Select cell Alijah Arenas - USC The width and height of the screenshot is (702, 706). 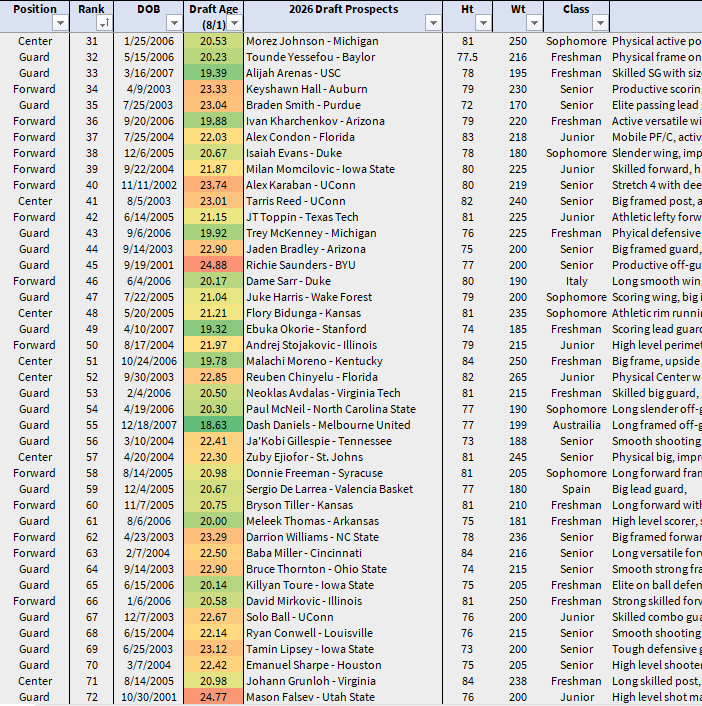coord(343,73)
